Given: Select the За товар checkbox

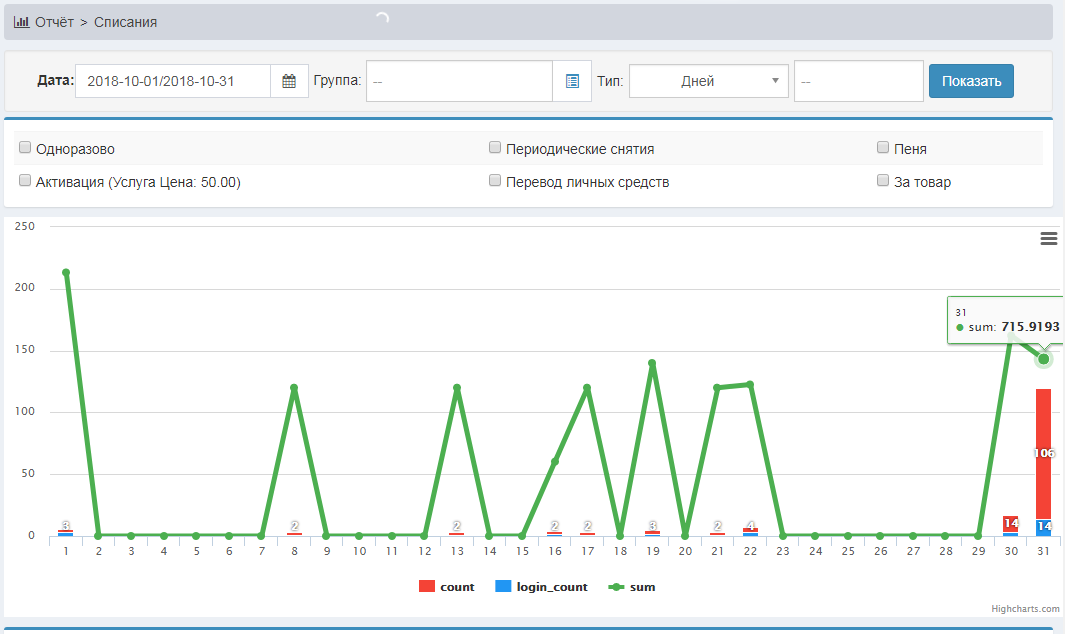Looking at the screenshot, I should point(883,181).
